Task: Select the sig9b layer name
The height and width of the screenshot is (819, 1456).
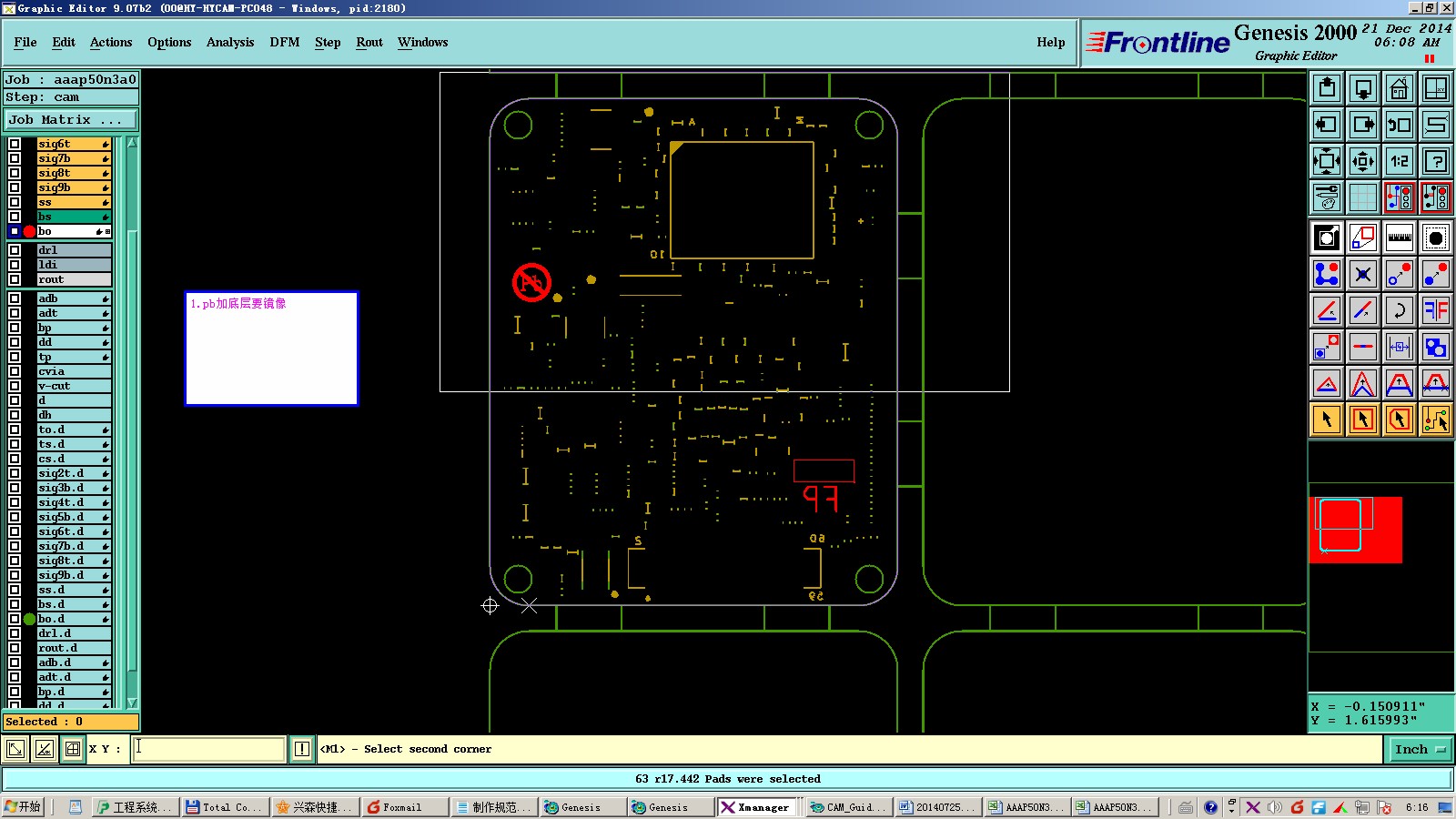Action: pos(74,187)
